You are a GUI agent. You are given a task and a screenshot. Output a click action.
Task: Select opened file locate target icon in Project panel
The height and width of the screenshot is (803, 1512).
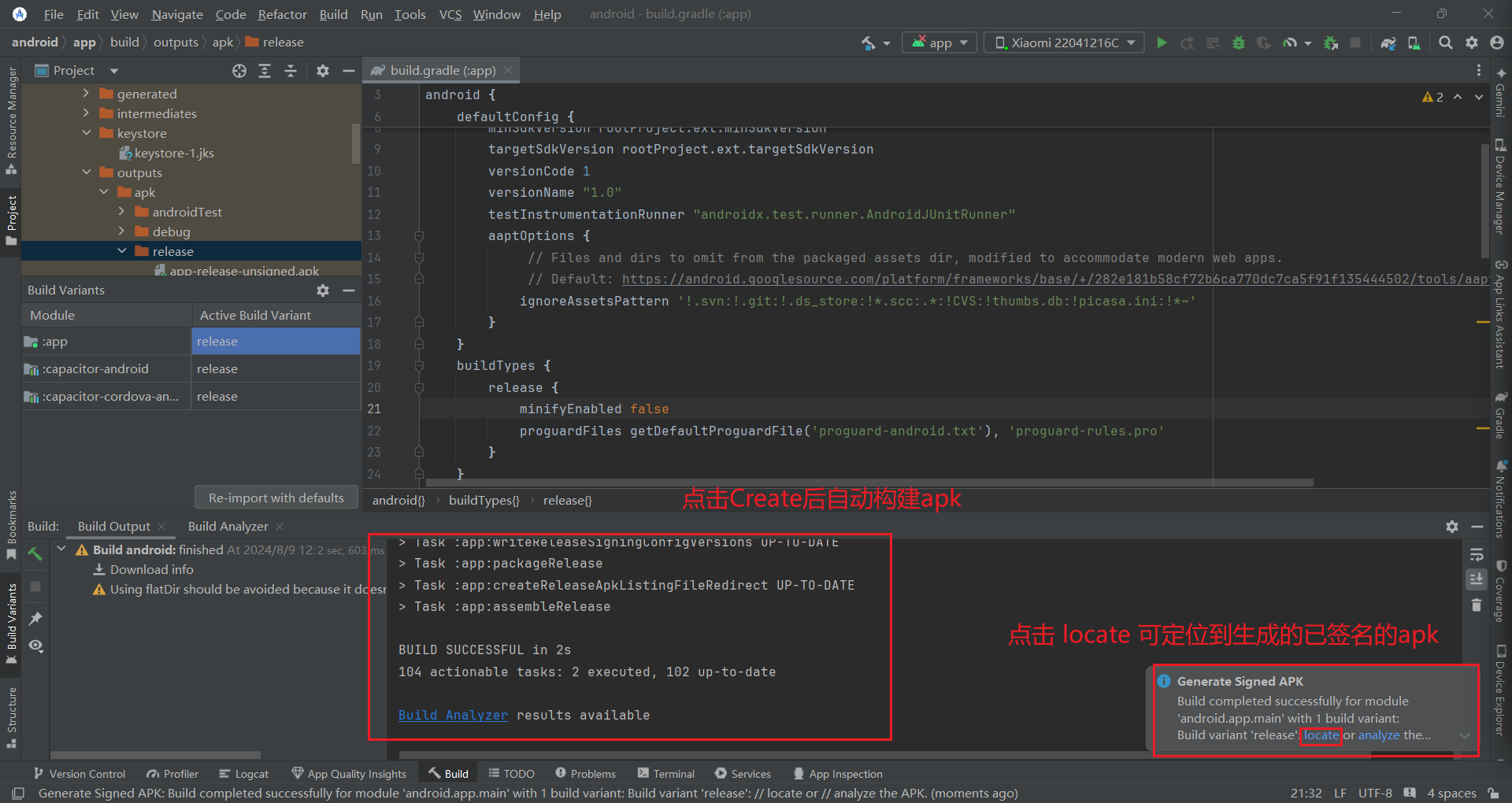(x=239, y=71)
